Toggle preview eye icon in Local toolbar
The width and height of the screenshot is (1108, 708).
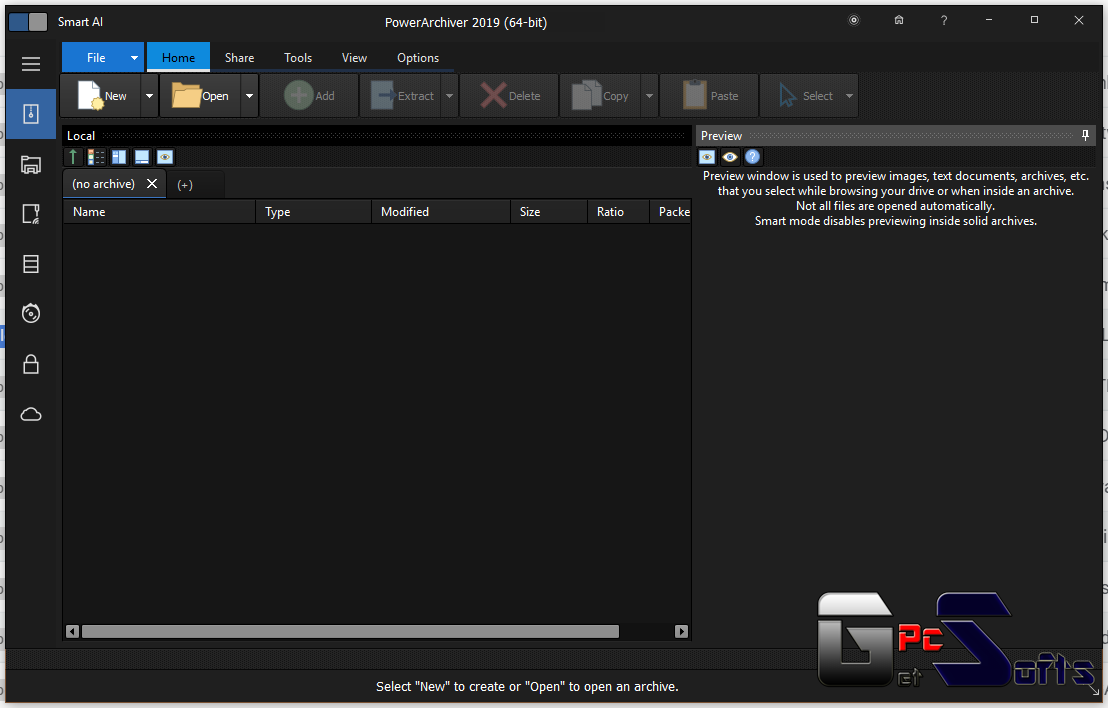165,157
